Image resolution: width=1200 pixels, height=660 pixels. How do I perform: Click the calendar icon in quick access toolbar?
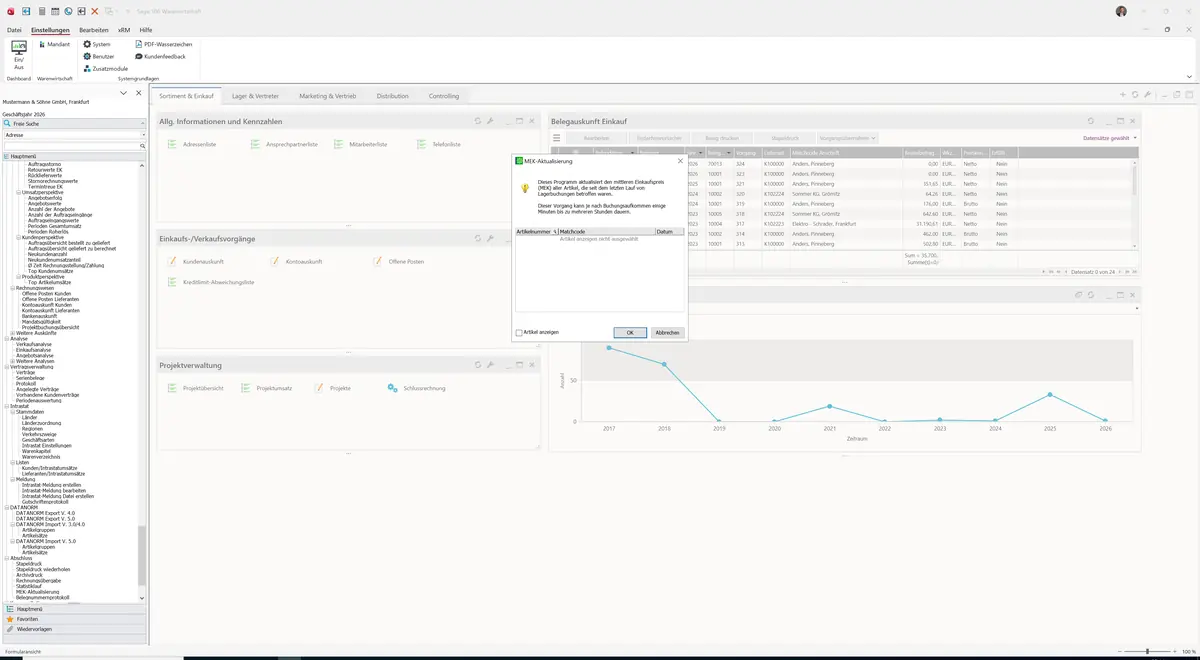click(x=54, y=11)
